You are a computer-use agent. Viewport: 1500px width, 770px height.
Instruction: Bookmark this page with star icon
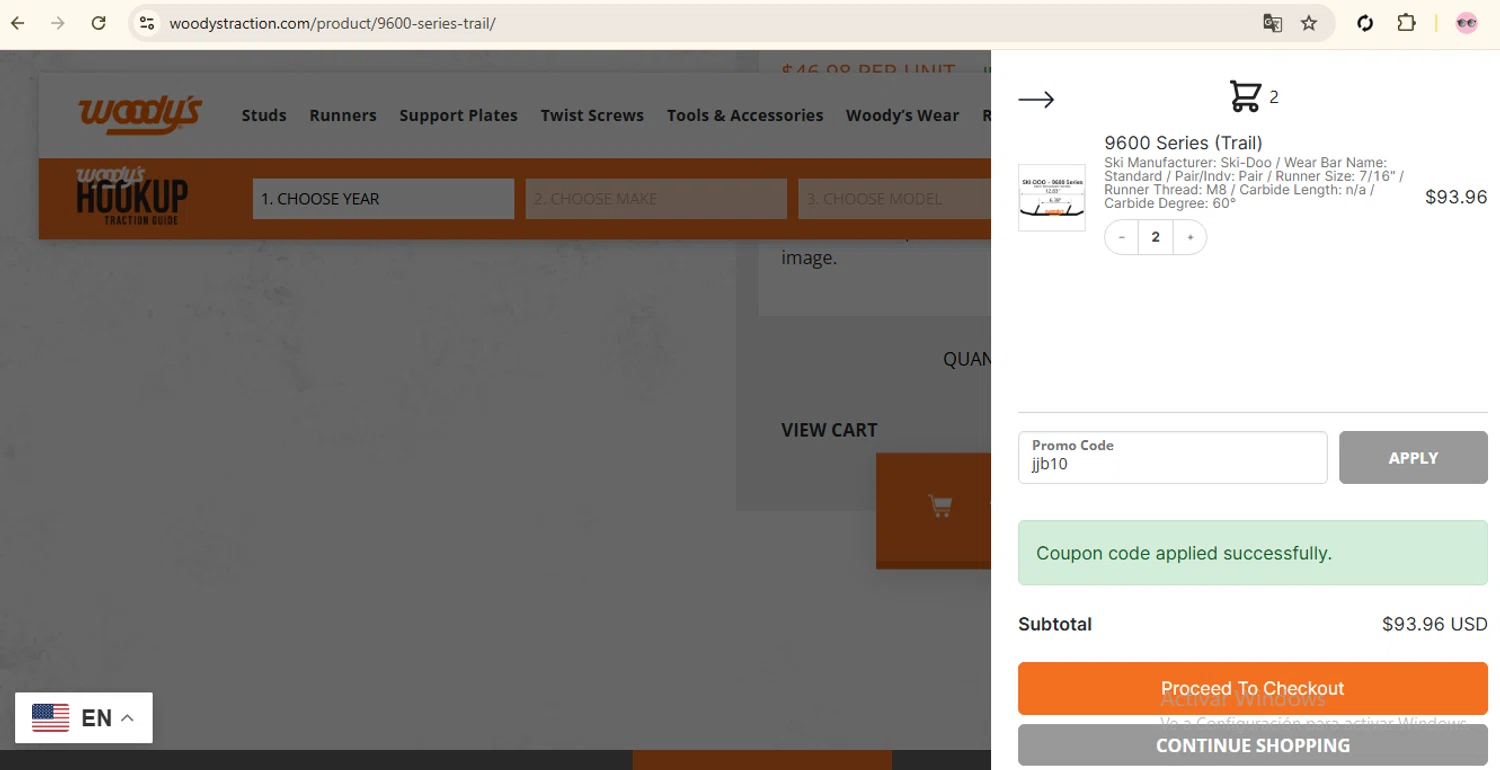1309,23
